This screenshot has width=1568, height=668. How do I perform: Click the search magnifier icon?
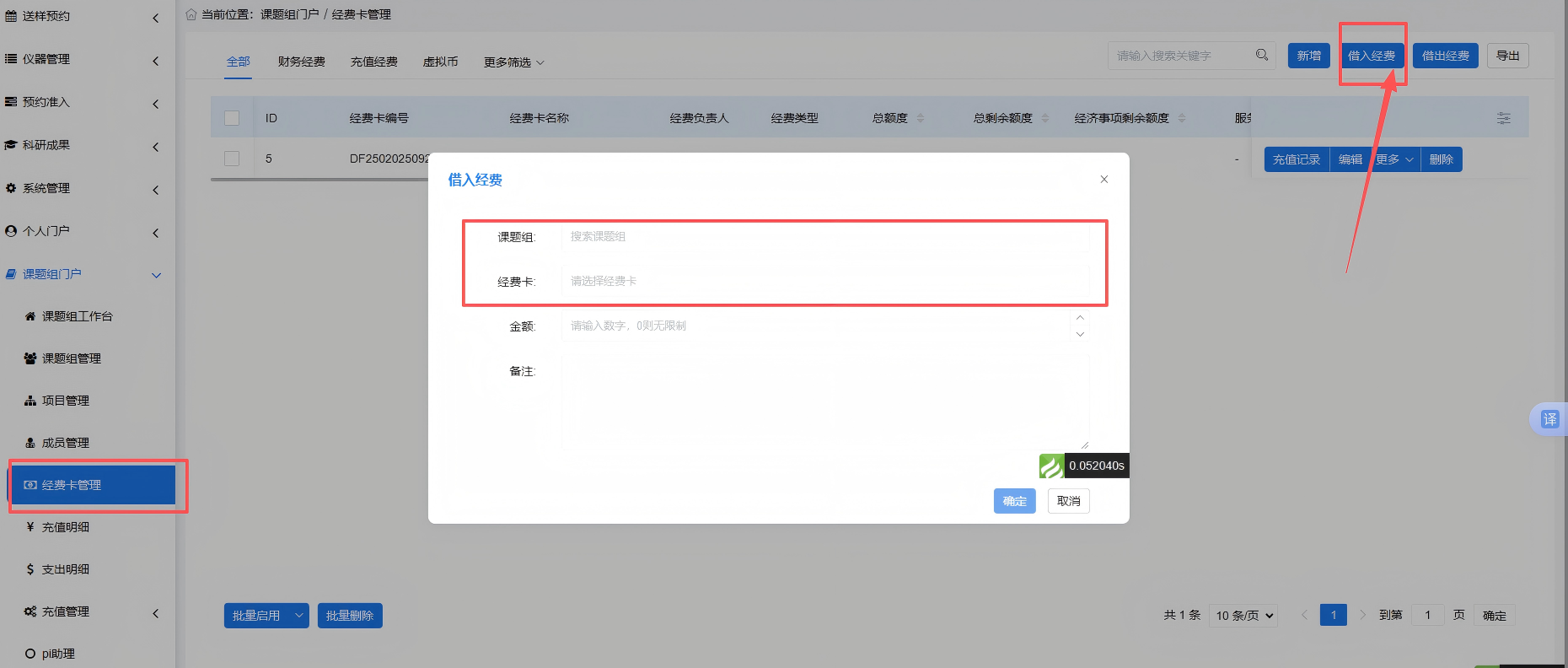pos(1261,55)
